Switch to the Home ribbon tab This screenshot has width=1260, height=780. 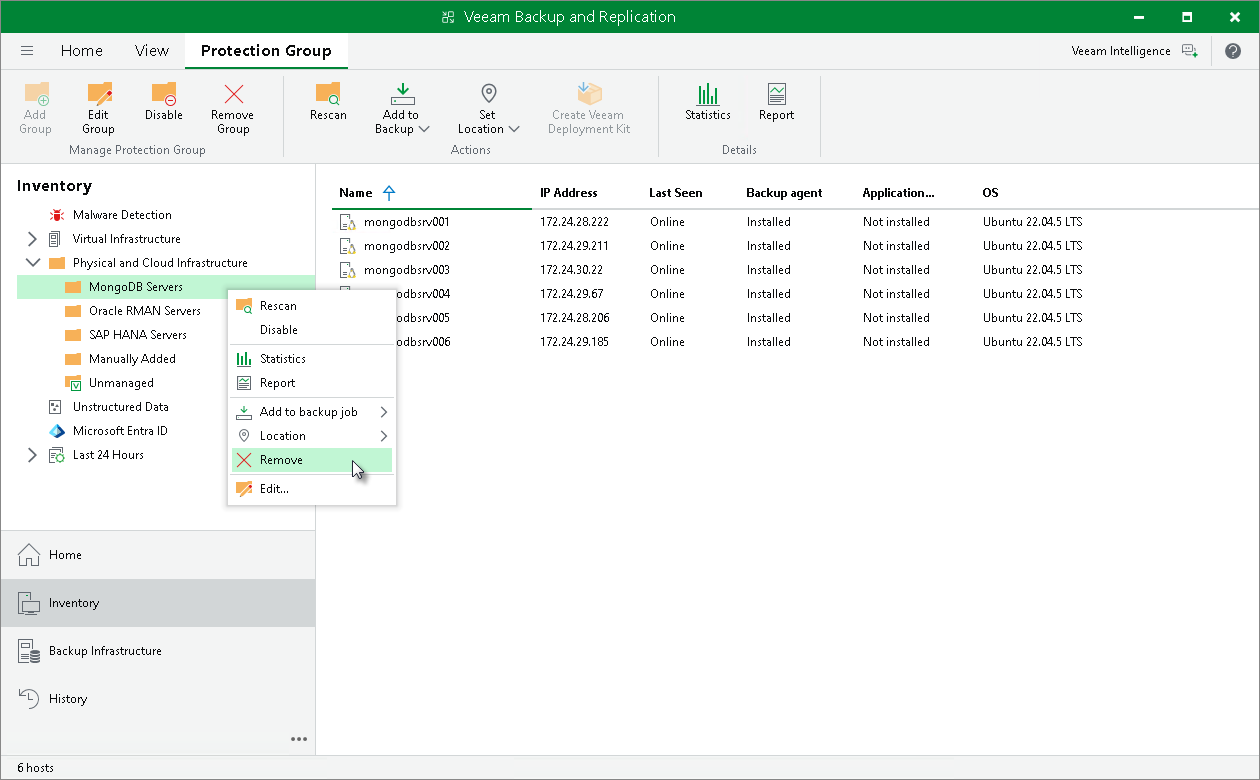[x=82, y=51]
